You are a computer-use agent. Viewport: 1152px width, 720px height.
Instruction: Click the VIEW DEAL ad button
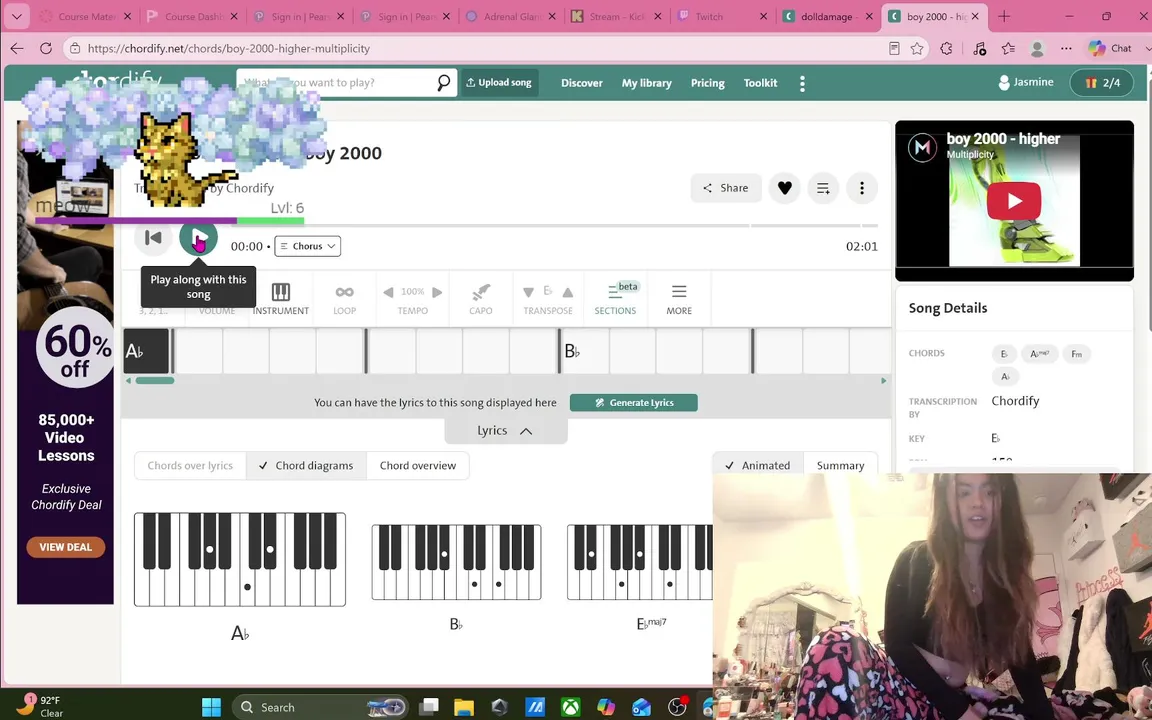[x=65, y=547]
